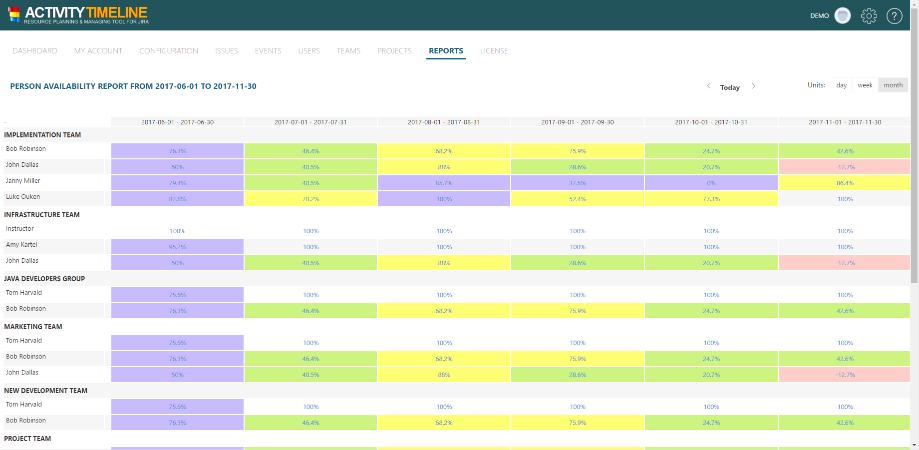Go to the License tab
The image size is (919, 450).
[x=494, y=51]
